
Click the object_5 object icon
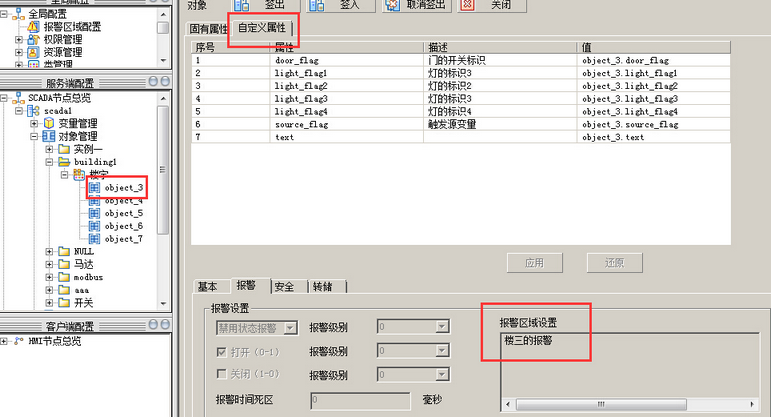[x=94, y=213]
